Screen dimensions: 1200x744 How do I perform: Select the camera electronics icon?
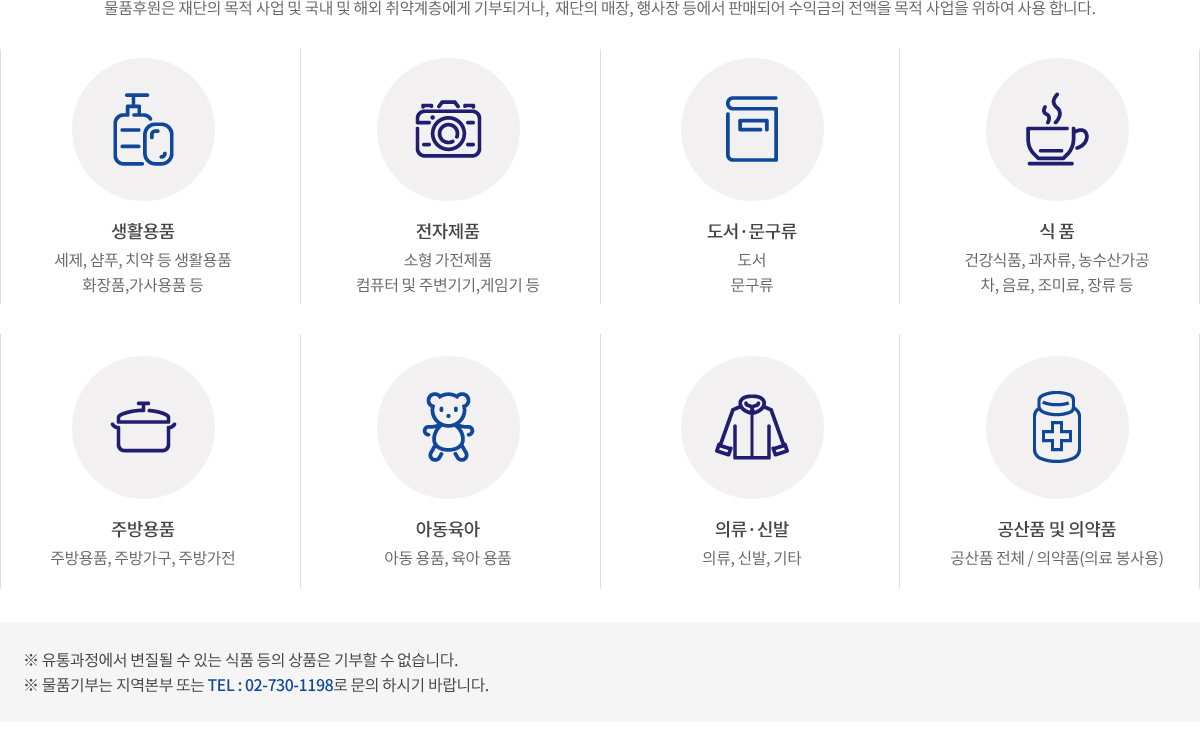point(448,130)
